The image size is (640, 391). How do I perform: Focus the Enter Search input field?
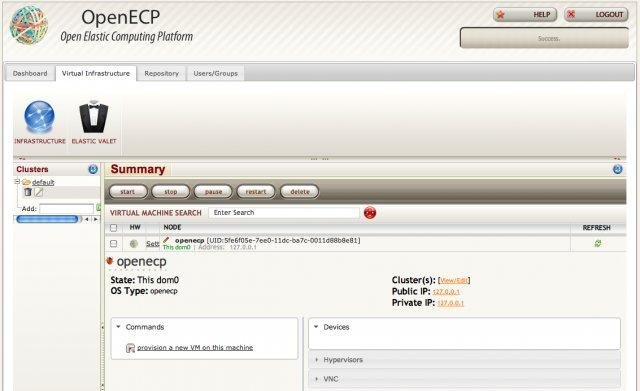coord(284,213)
